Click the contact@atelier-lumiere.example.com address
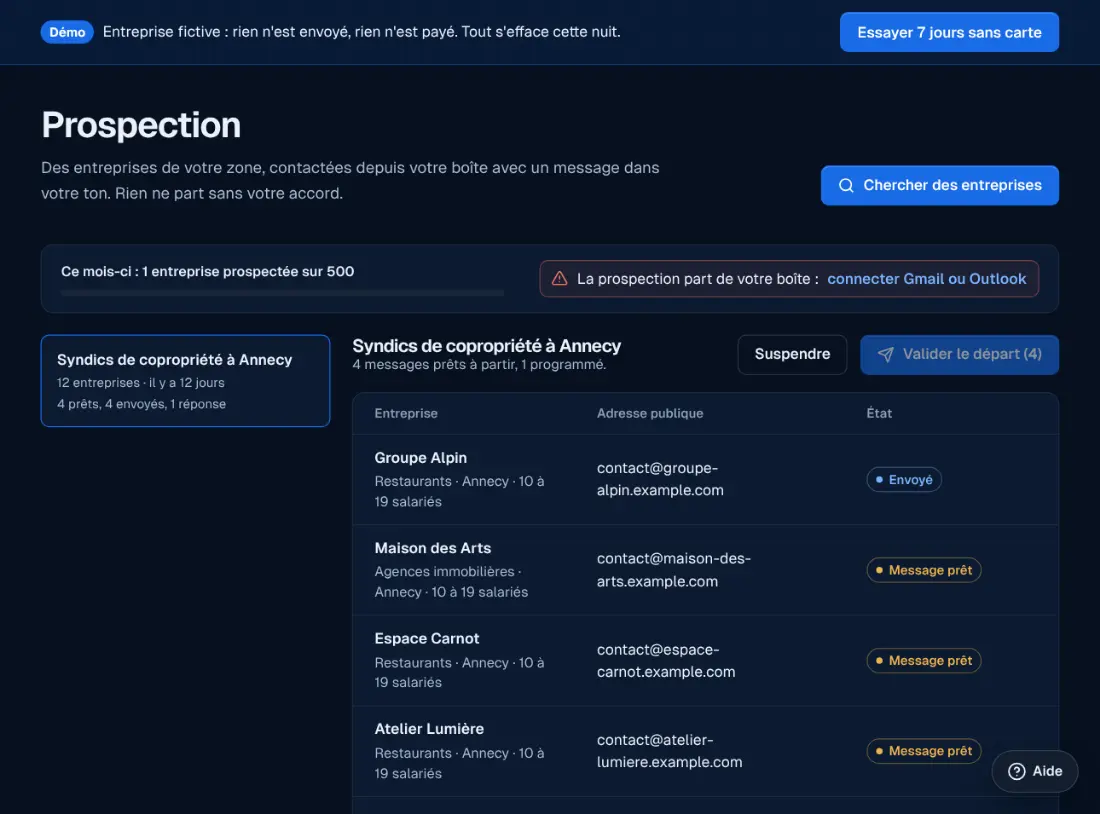This screenshot has width=1100, height=814. (x=669, y=751)
